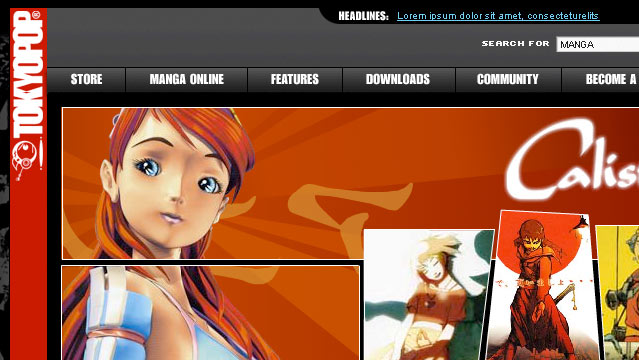Click the HEADLINES label
This screenshot has width=639, height=360.
point(364,16)
